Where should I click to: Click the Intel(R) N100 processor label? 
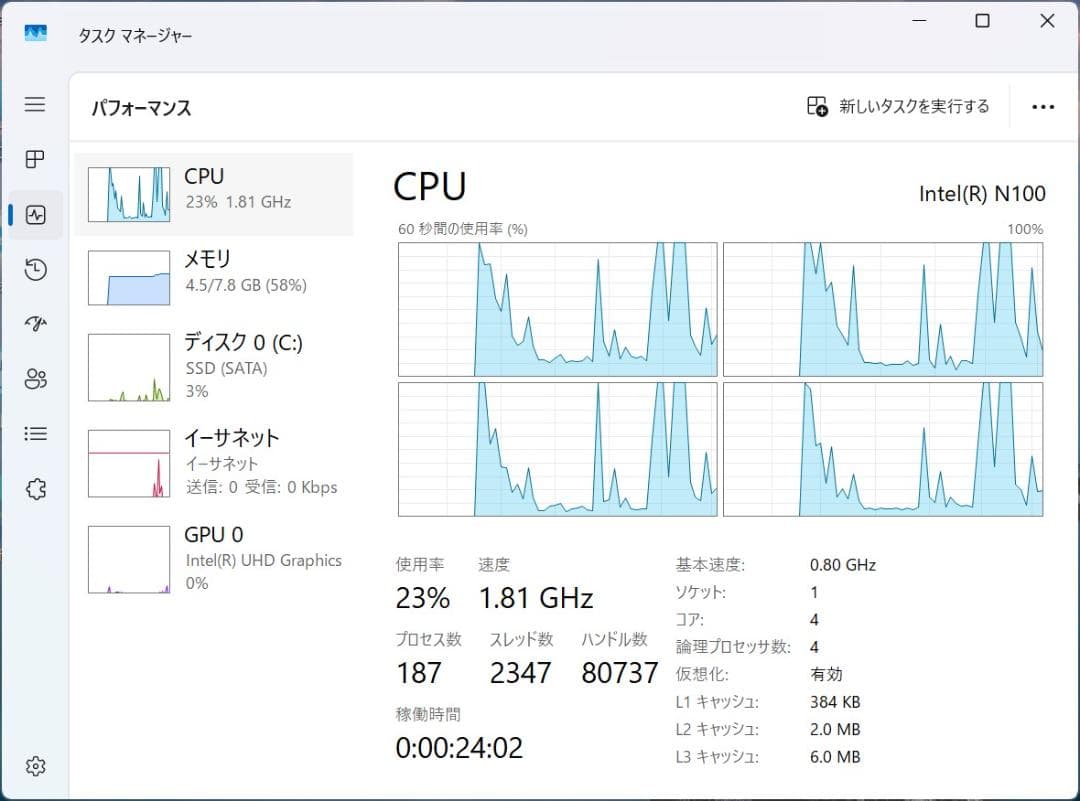(983, 193)
